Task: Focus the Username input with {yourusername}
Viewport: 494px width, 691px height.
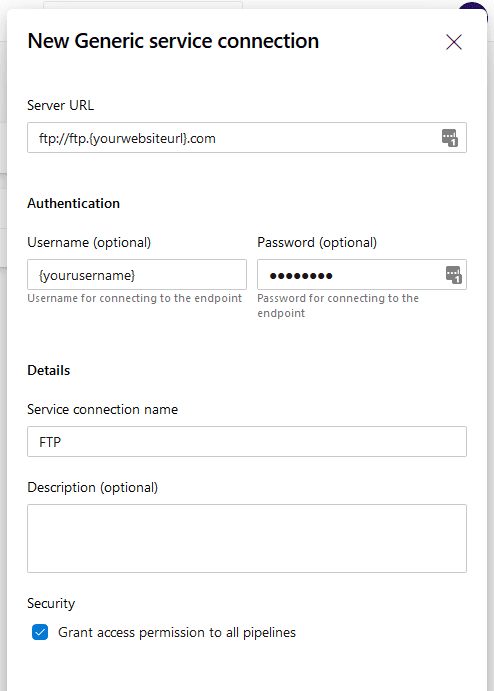Action: pyautogui.click(x=137, y=275)
